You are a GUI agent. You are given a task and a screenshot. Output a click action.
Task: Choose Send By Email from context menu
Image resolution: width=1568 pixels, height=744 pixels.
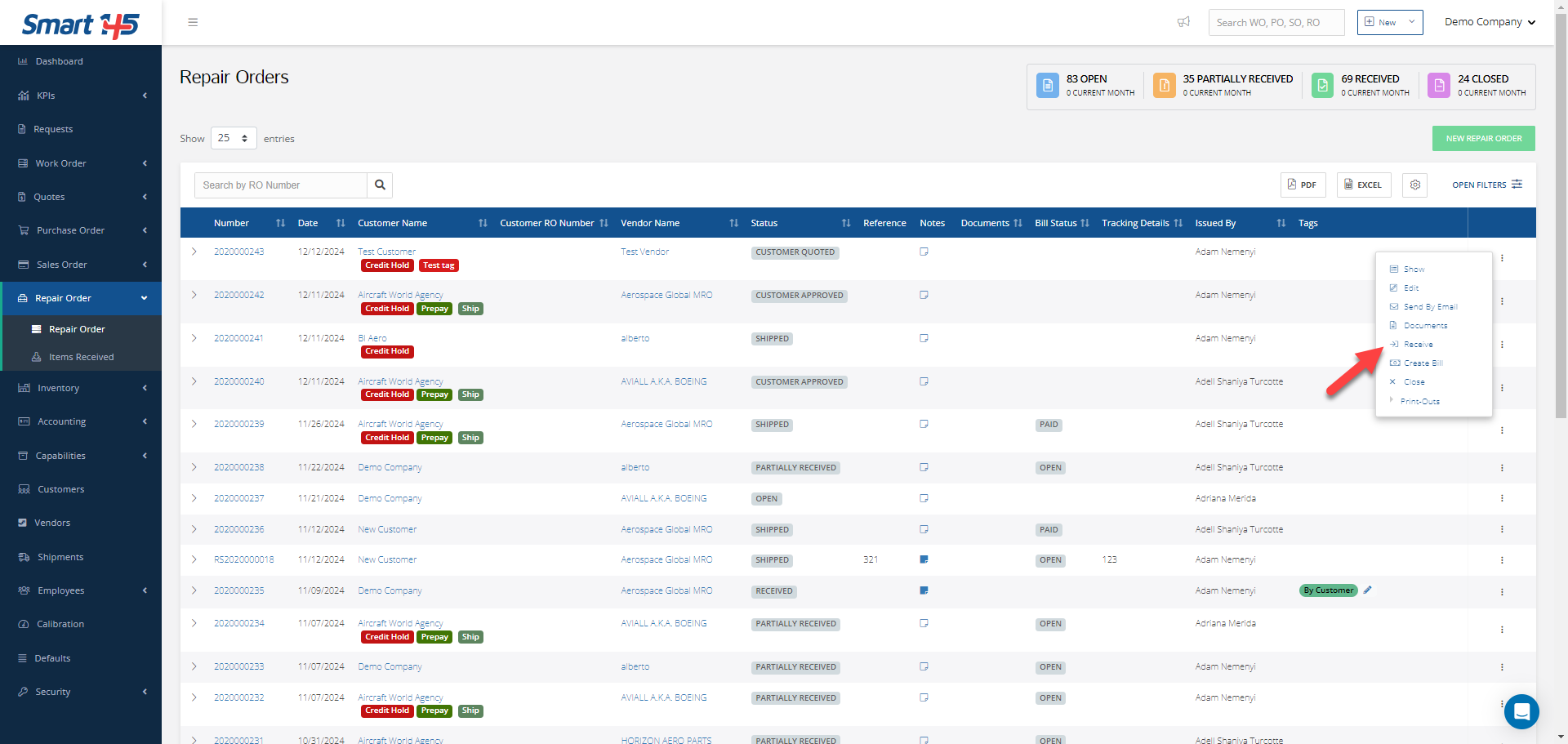pos(1430,307)
